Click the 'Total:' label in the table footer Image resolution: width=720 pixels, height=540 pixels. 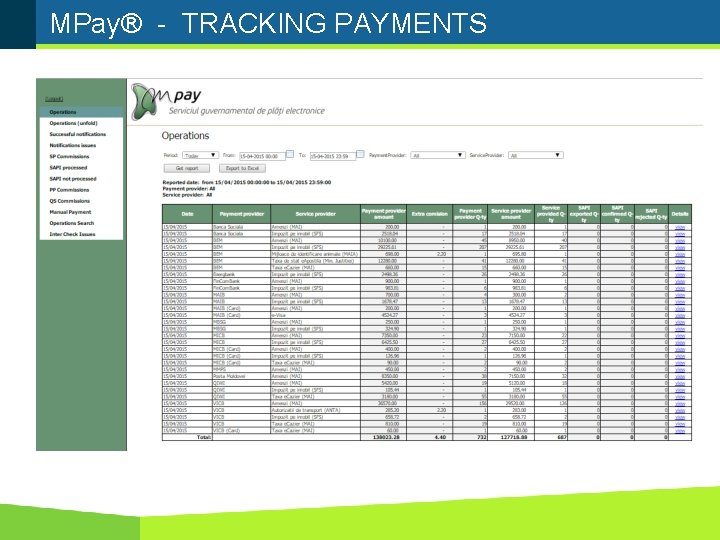[204, 438]
